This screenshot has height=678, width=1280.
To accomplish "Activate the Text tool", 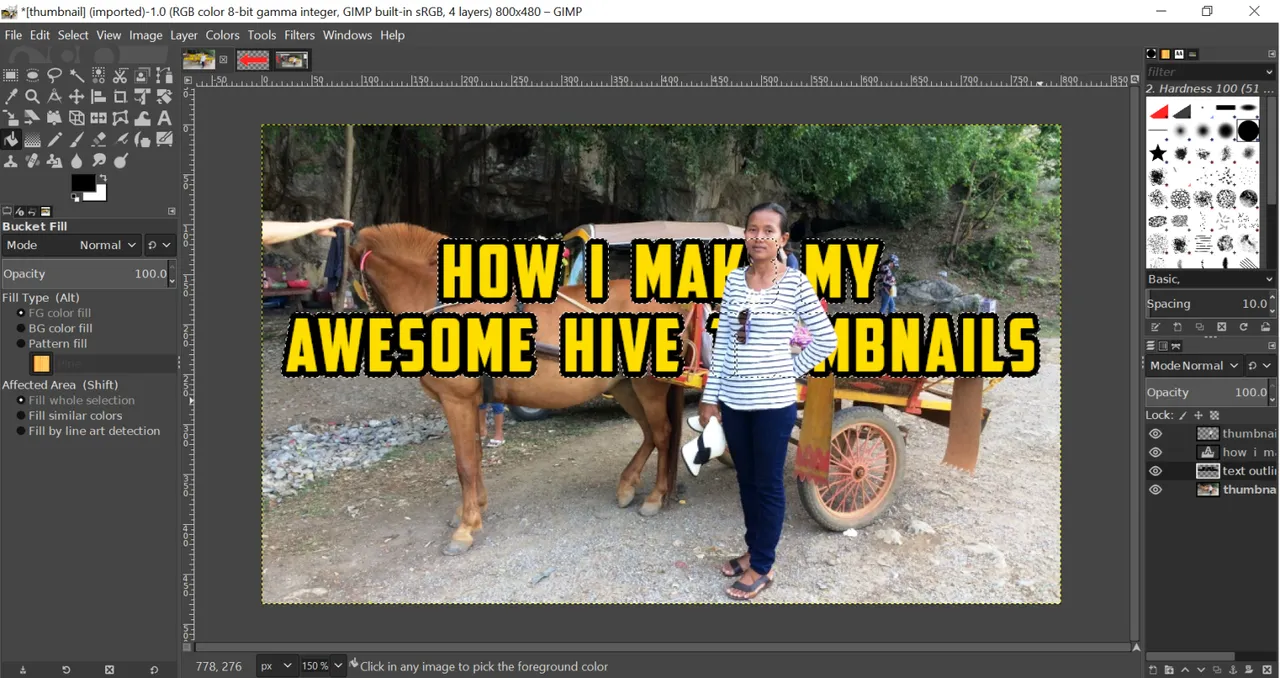I will point(165,119).
